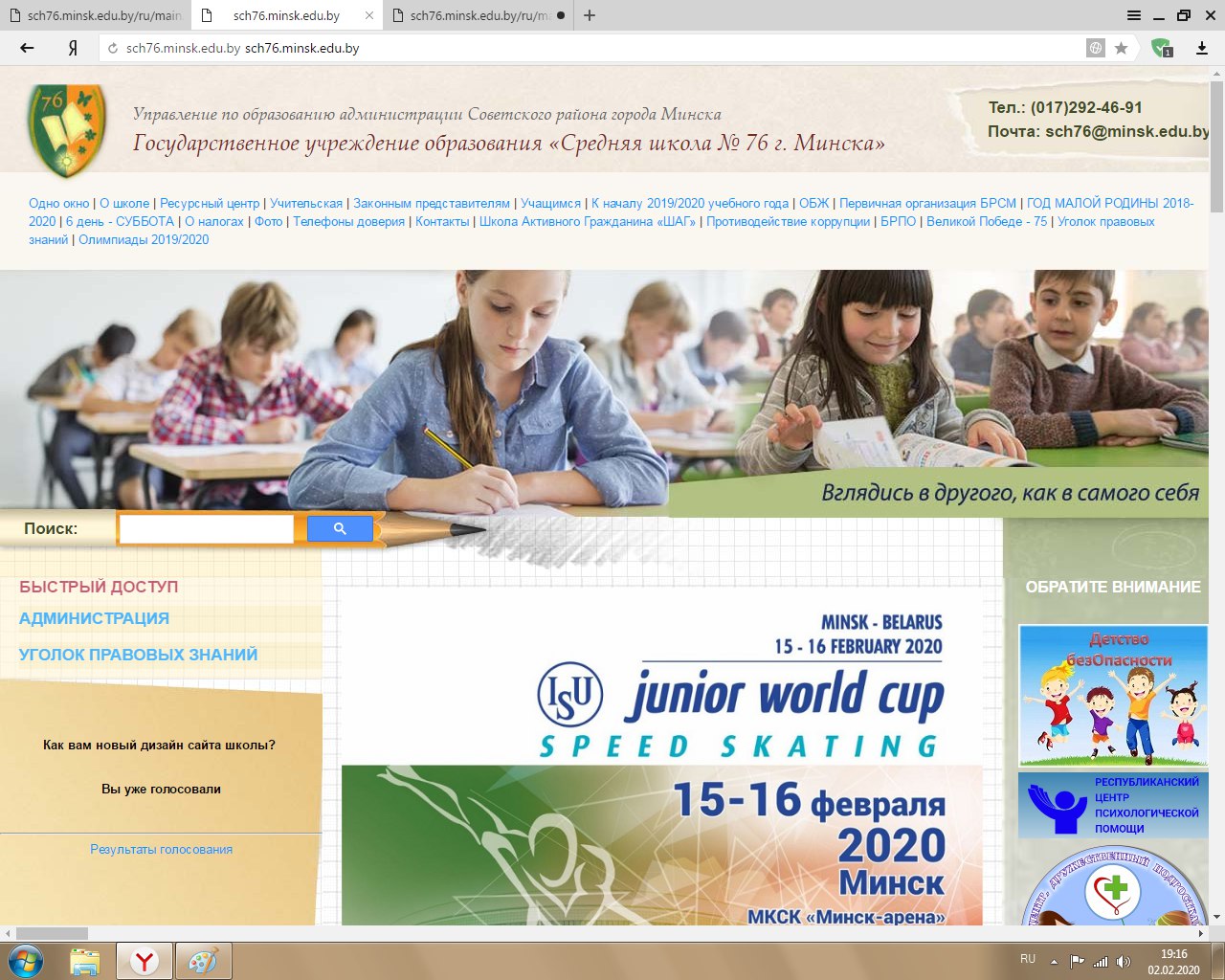Open 'К началу 2019/2020 учебного года'
The width and height of the screenshot is (1225, 980).
click(690, 203)
